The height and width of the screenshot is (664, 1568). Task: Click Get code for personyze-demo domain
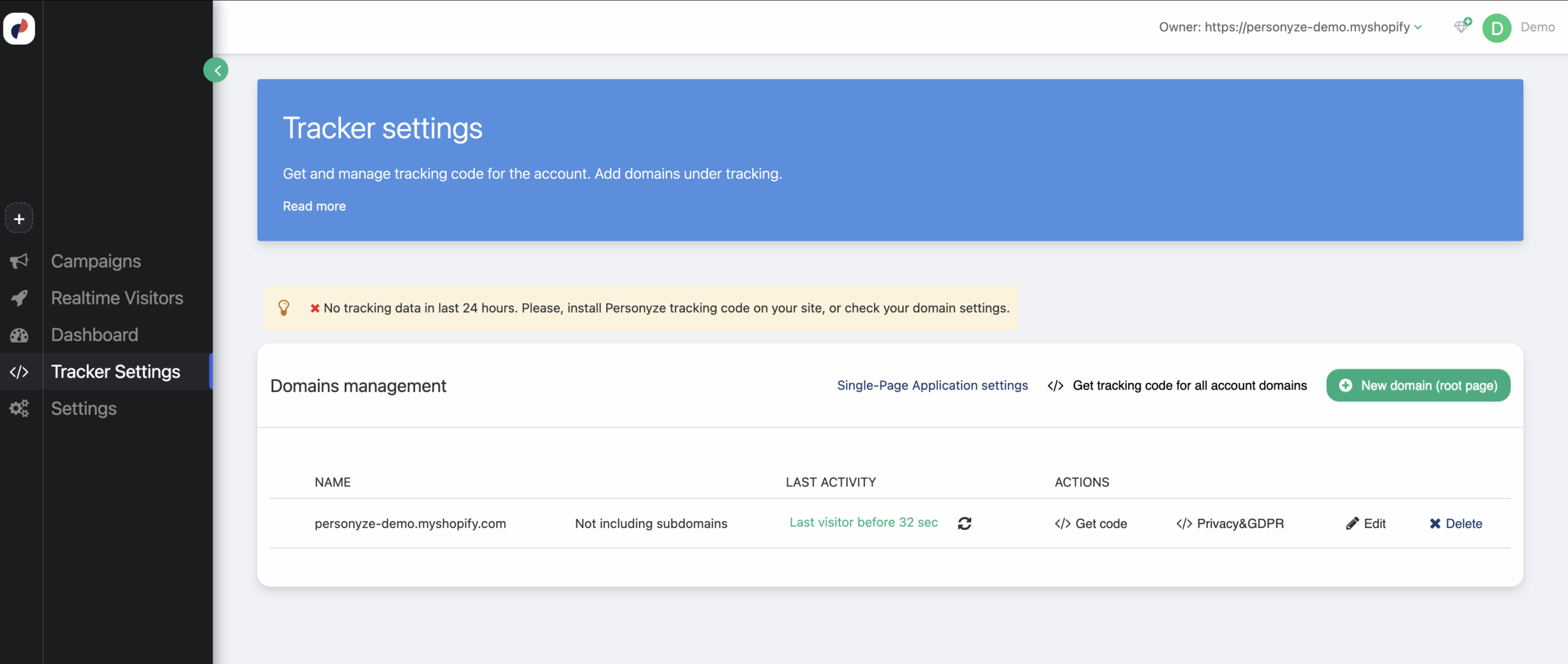coord(1091,524)
